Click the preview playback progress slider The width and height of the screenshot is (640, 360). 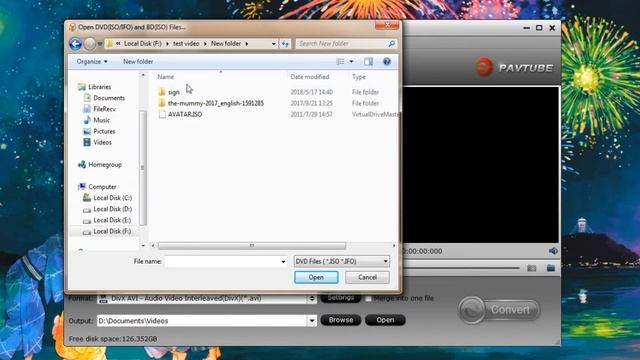coord(461,268)
